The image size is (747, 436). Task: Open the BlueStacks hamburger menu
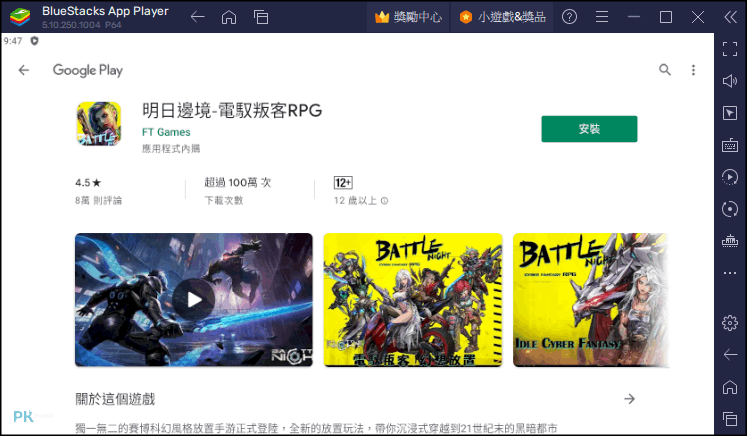coord(602,17)
